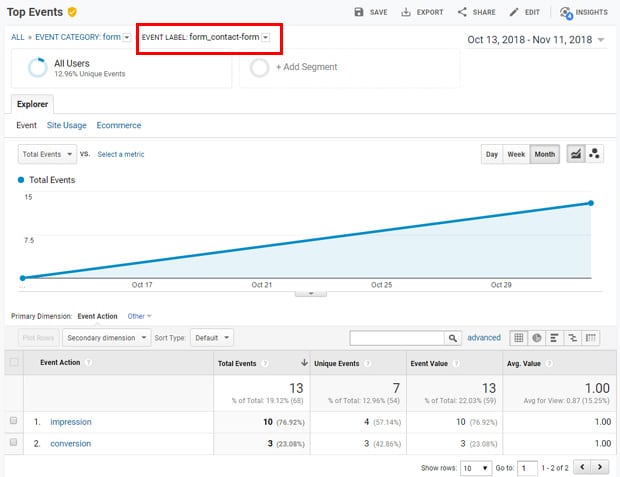Go to previous page of results arrow
This screenshot has height=477, width=620.
582,467
